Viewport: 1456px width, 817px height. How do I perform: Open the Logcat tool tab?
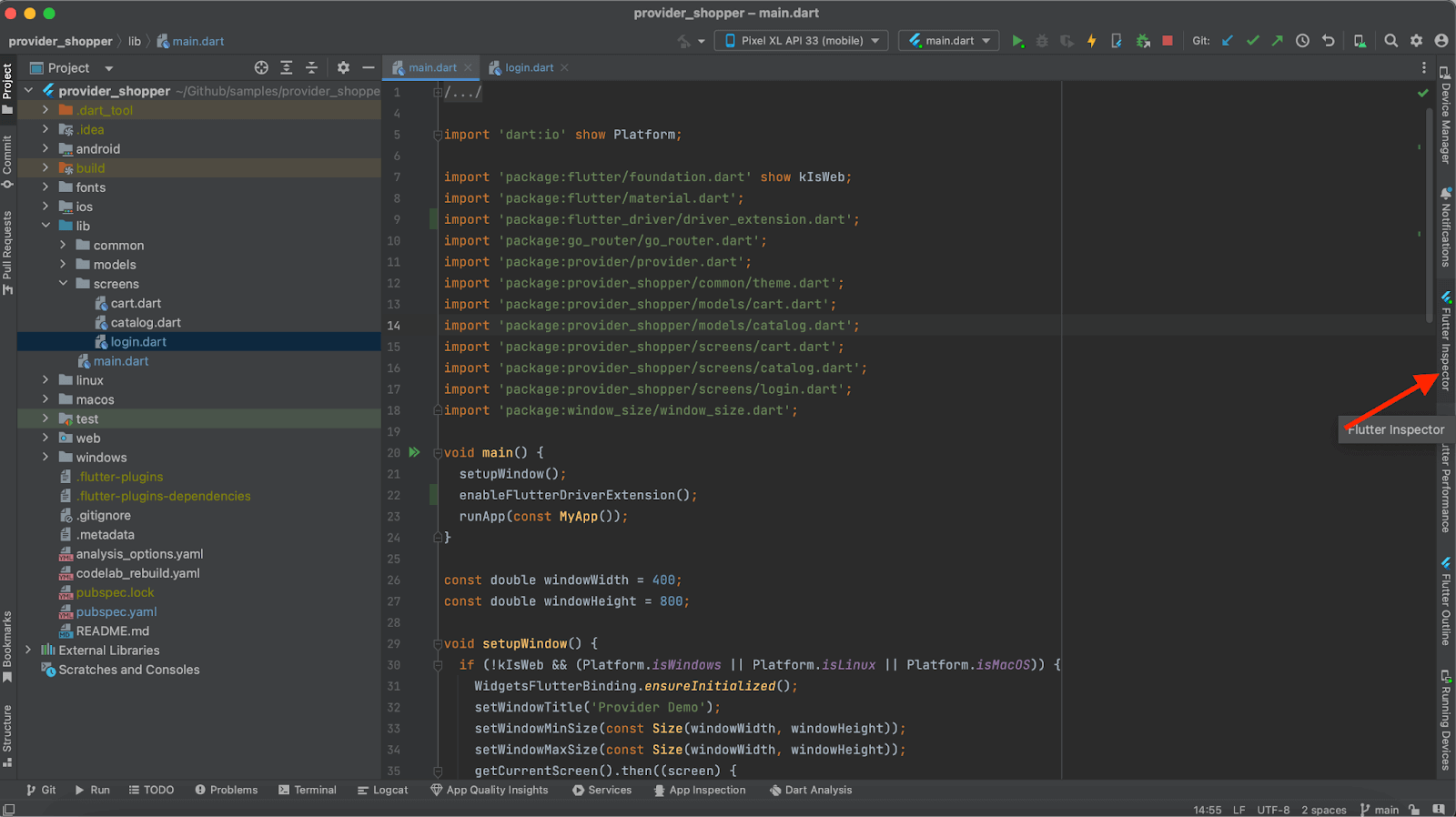pyautogui.click(x=382, y=790)
